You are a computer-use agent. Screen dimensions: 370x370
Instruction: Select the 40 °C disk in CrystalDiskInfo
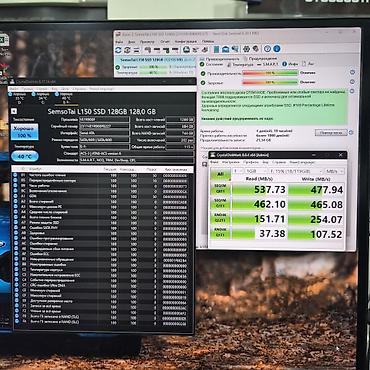pyautogui.click(x=65, y=98)
